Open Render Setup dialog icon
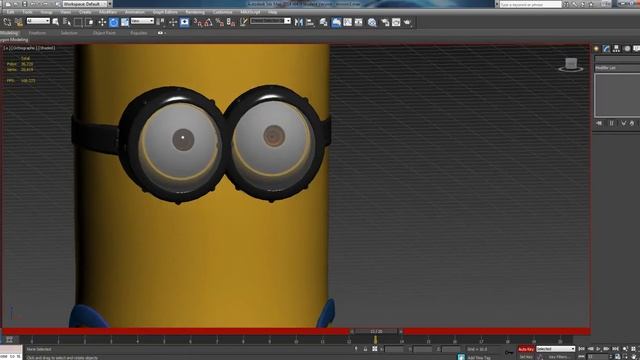 pos(385,22)
